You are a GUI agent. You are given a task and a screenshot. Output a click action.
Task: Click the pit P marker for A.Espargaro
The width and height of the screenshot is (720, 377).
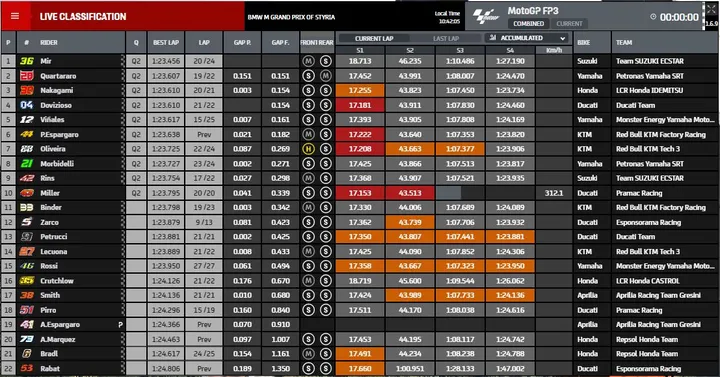coord(120,325)
